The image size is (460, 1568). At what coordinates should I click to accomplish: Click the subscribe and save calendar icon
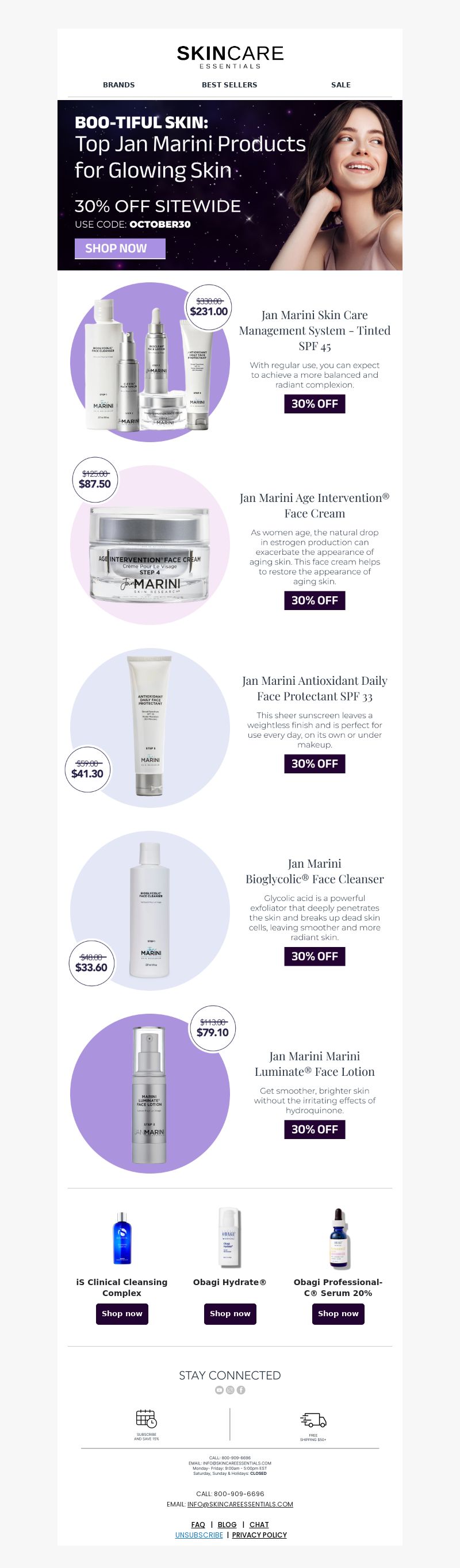[x=146, y=1419]
